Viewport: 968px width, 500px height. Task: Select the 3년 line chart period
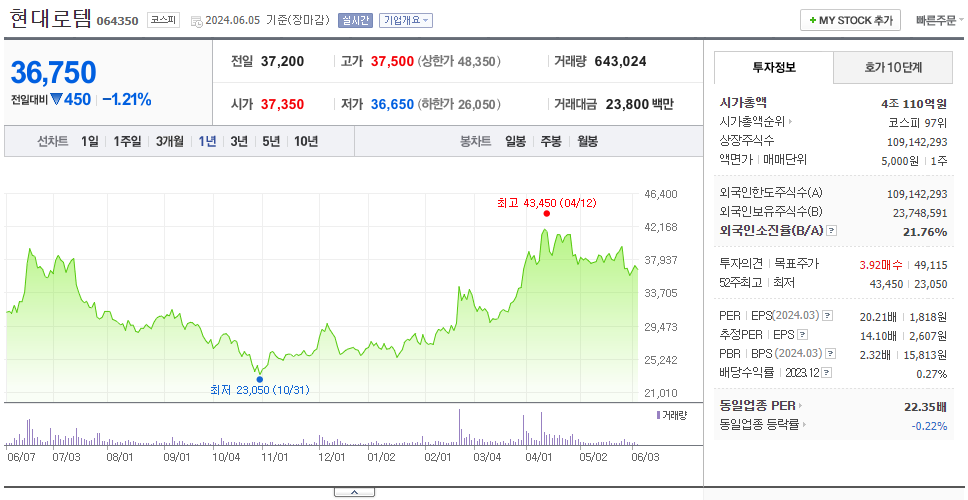(x=239, y=141)
